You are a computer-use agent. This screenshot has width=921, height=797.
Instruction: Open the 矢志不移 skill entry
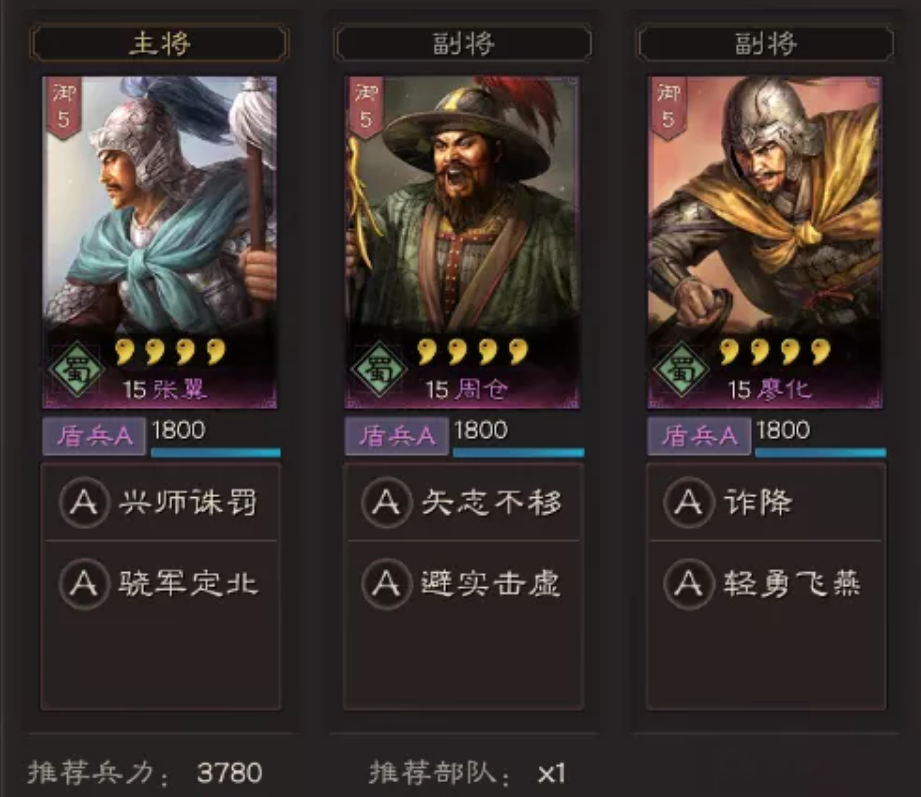[x=463, y=502]
